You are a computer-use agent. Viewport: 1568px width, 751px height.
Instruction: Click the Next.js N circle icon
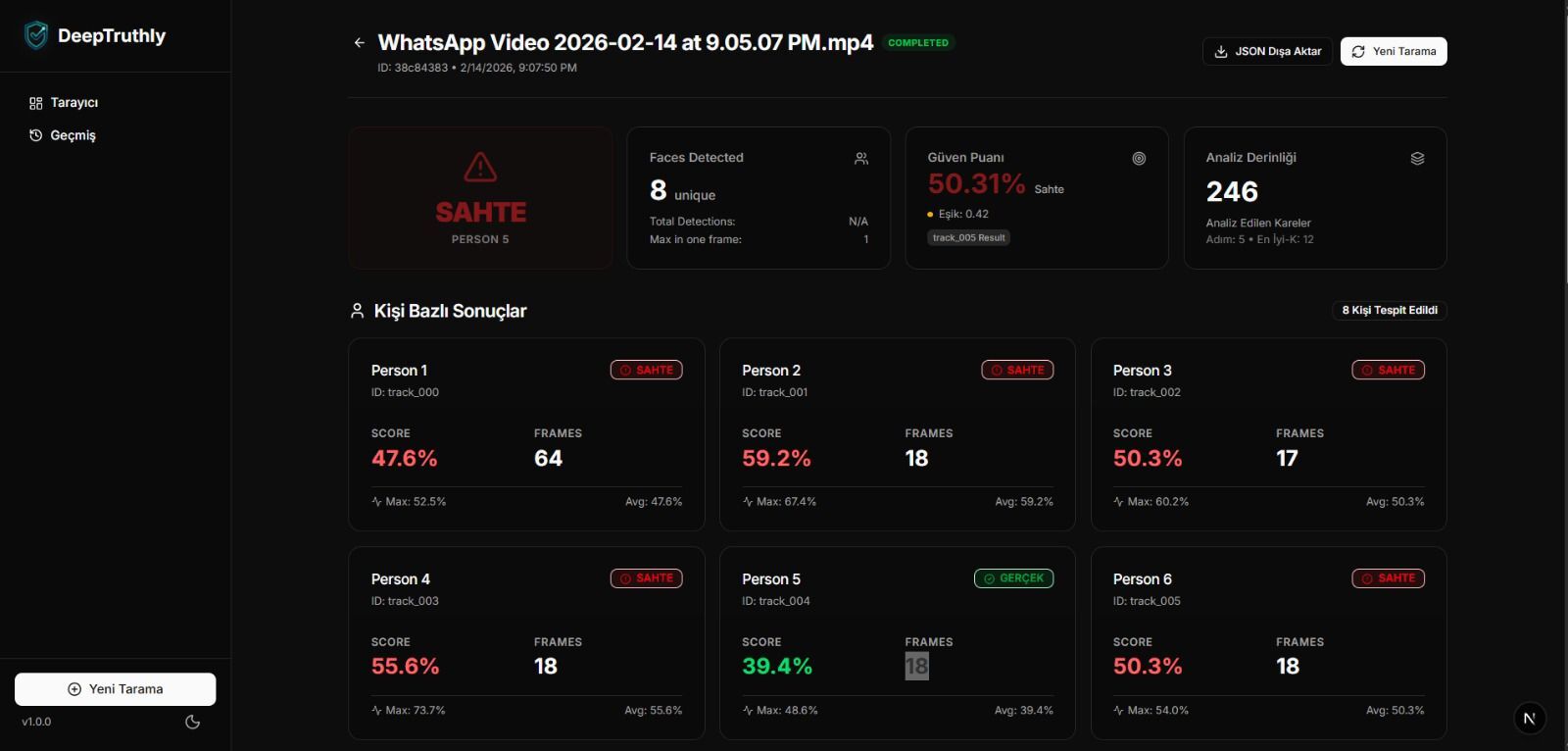1529,719
